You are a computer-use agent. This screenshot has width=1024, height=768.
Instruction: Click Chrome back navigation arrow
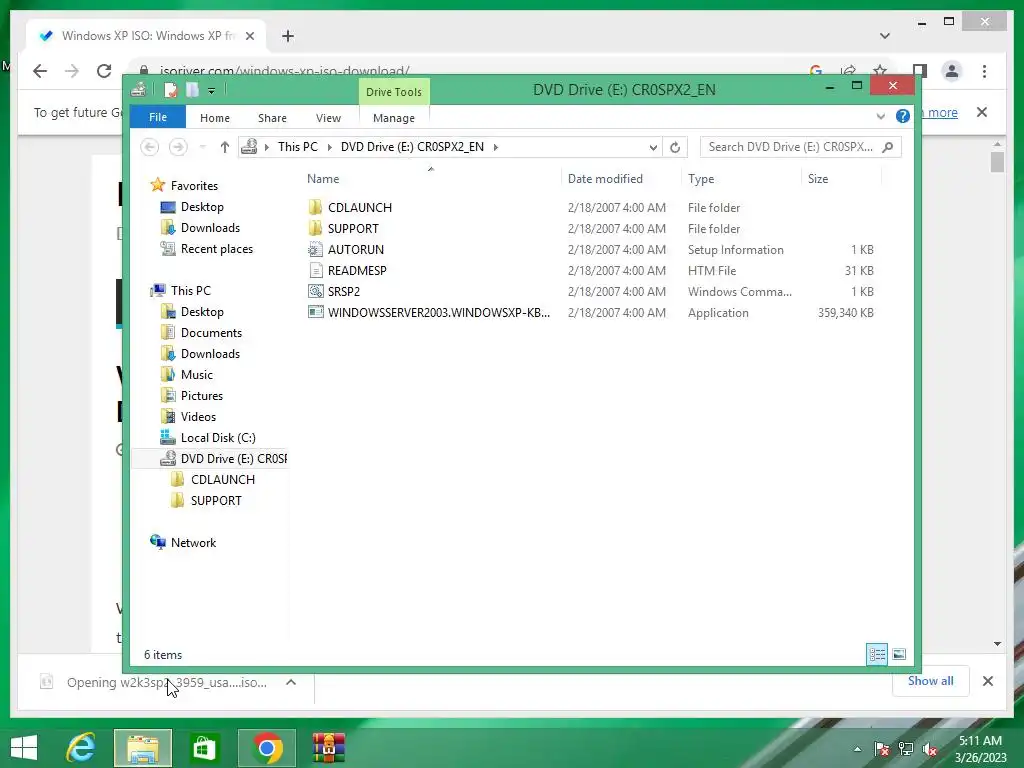click(x=40, y=71)
